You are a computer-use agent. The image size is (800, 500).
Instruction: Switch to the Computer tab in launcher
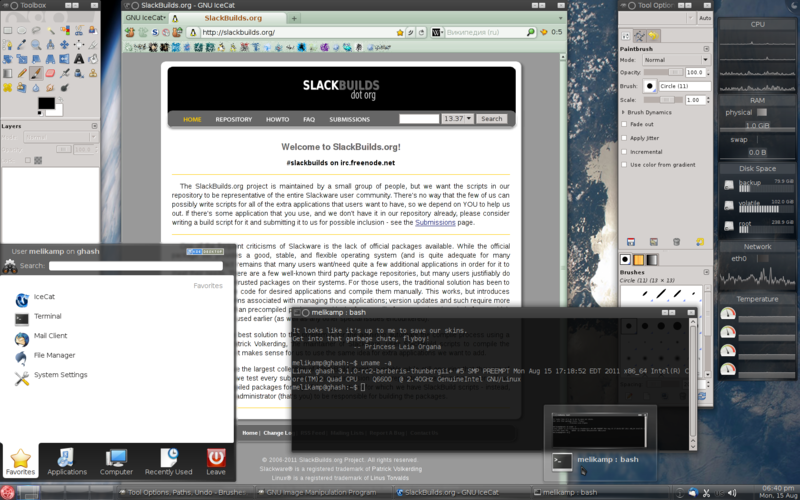[x=116, y=462]
